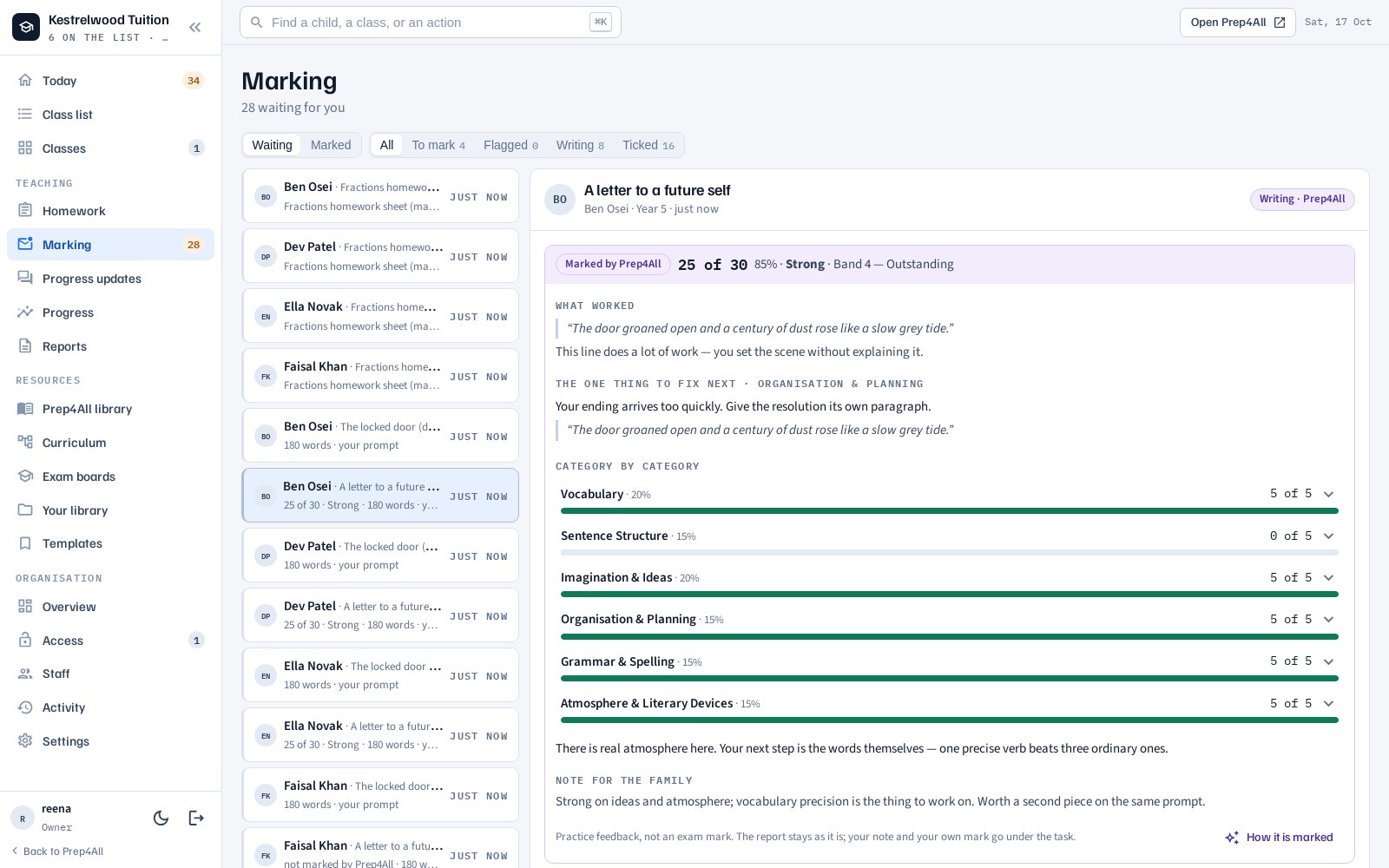Open Settings from the sidebar
The height and width of the screenshot is (868, 1389).
pos(110,741)
